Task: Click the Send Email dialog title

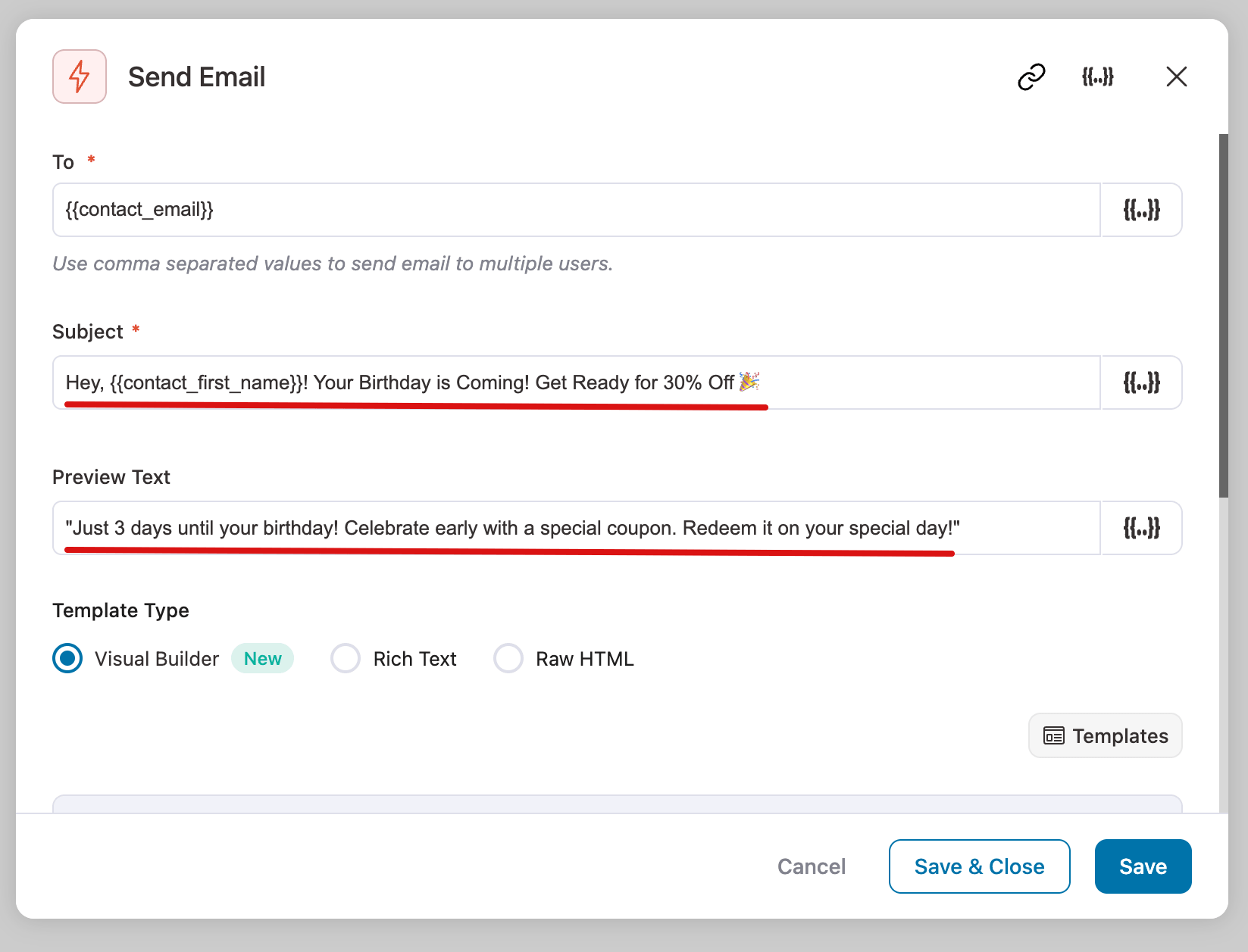Action: 197,76
